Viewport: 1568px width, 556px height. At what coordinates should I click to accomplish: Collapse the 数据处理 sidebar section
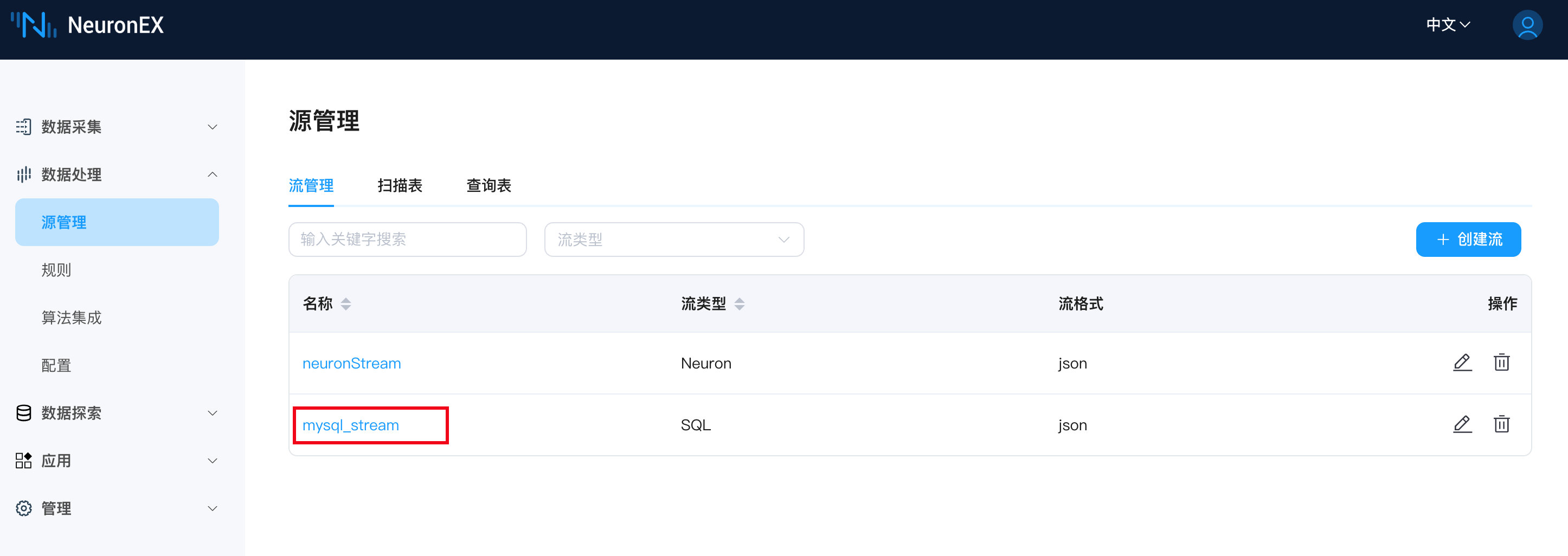115,174
